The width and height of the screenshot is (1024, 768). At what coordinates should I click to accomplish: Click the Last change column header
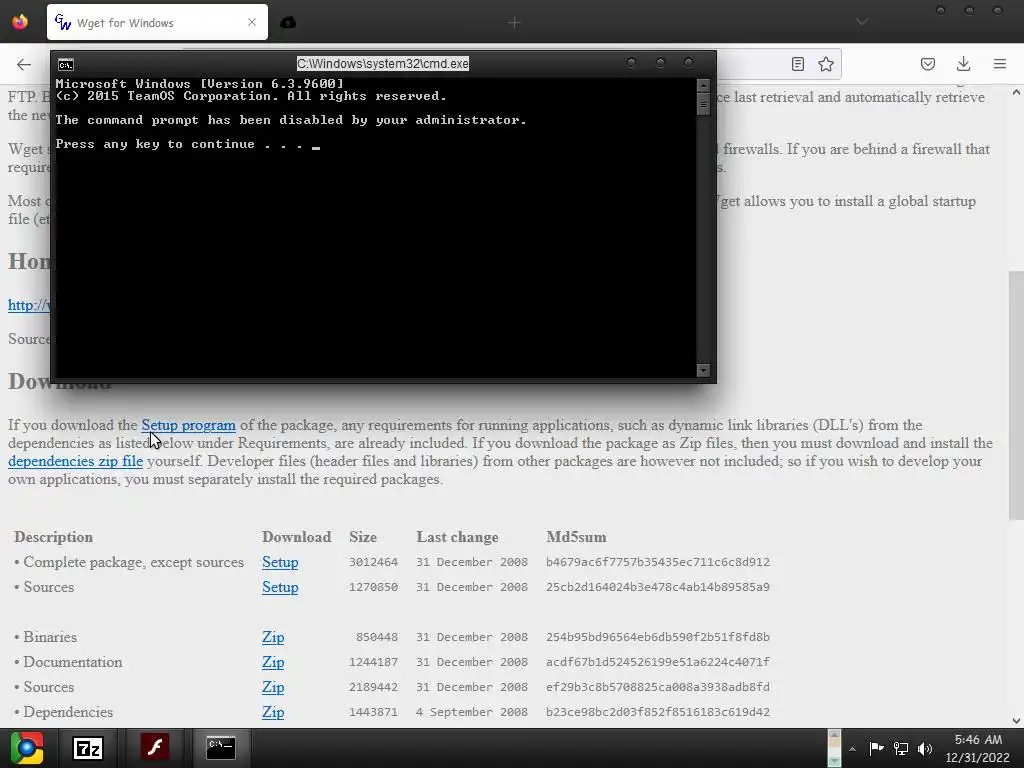pyautogui.click(x=457, y=537)
